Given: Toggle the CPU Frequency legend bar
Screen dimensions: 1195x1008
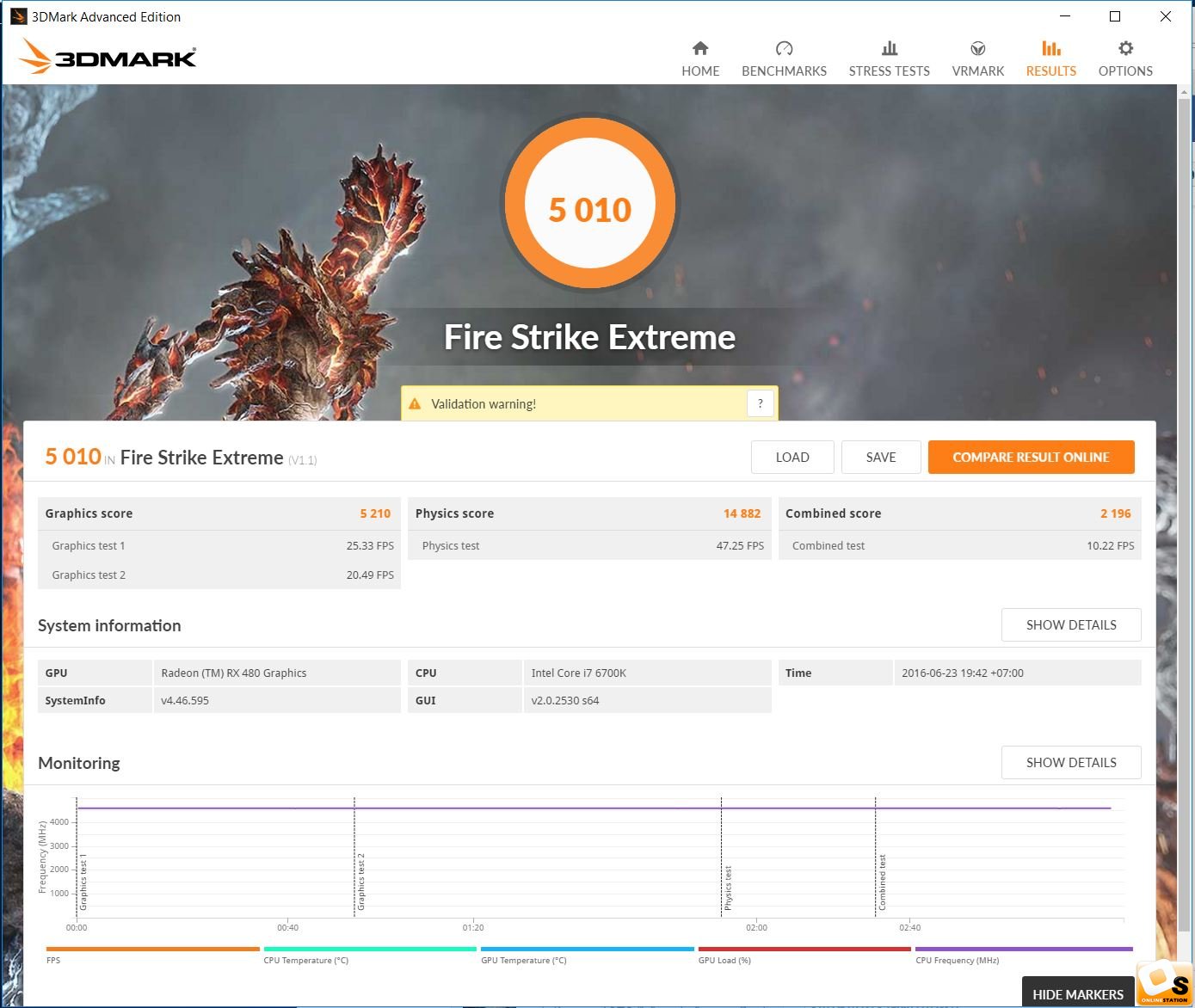Looking at the screenshot, I should click(1024, 950).
